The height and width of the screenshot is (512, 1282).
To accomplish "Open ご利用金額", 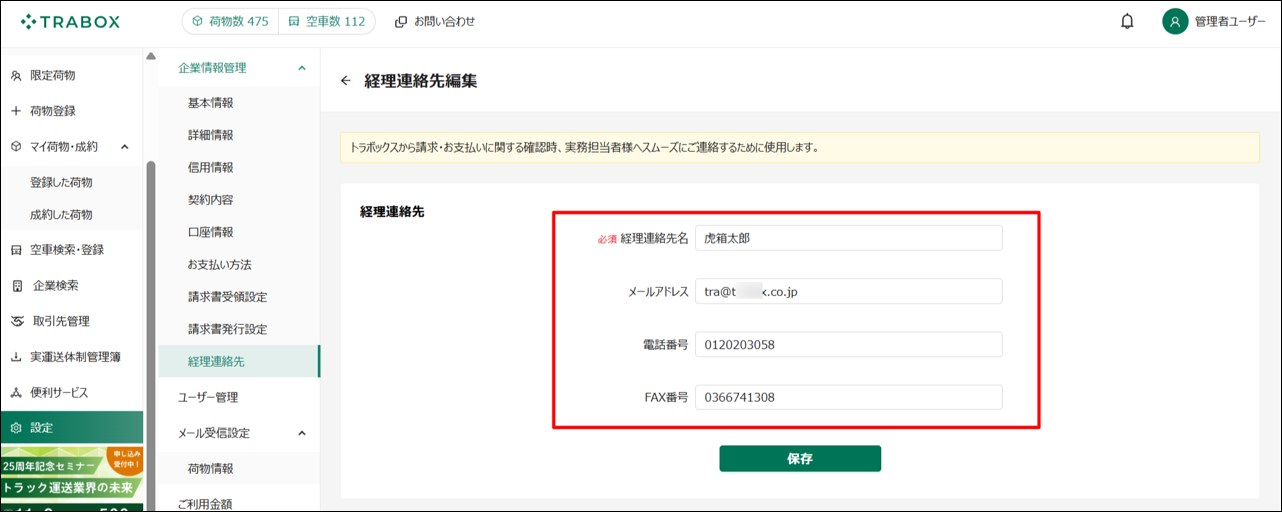I will pos(205,504).
